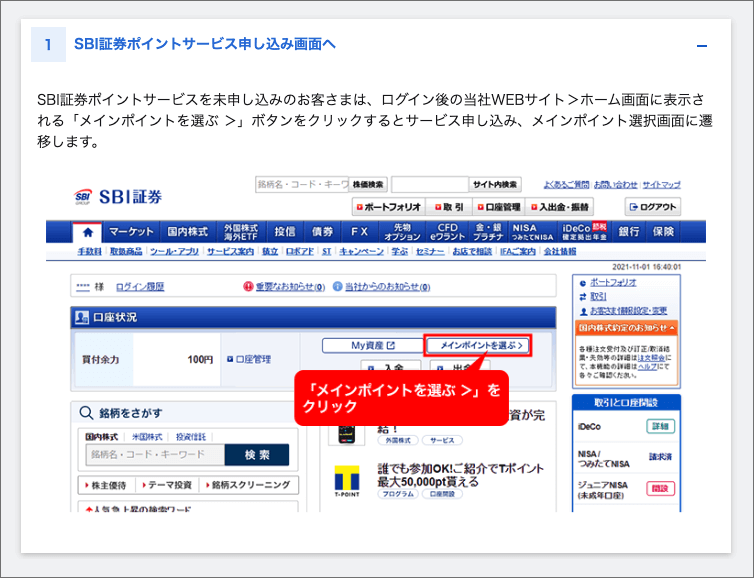Image resolution: width=754 pixels, height=578 pixels.
Task: Open the マーケット tab
Action: point(131,232)
